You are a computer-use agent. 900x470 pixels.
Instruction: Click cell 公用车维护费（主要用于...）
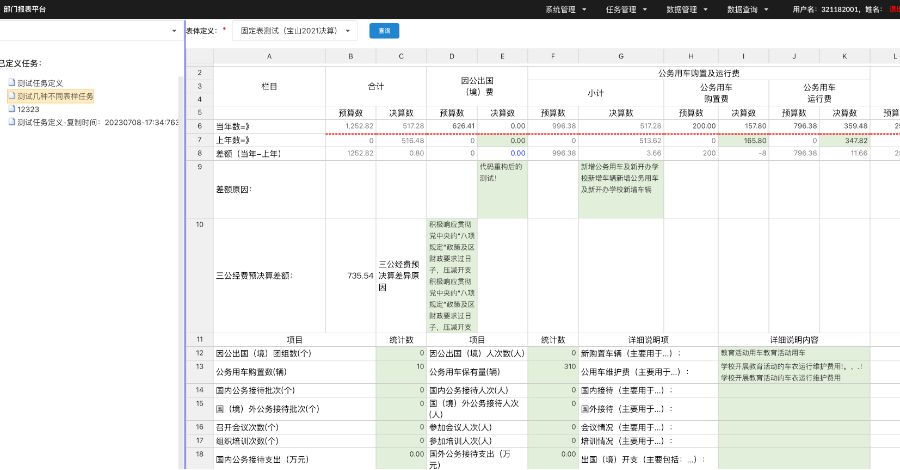tap(648, 372)
